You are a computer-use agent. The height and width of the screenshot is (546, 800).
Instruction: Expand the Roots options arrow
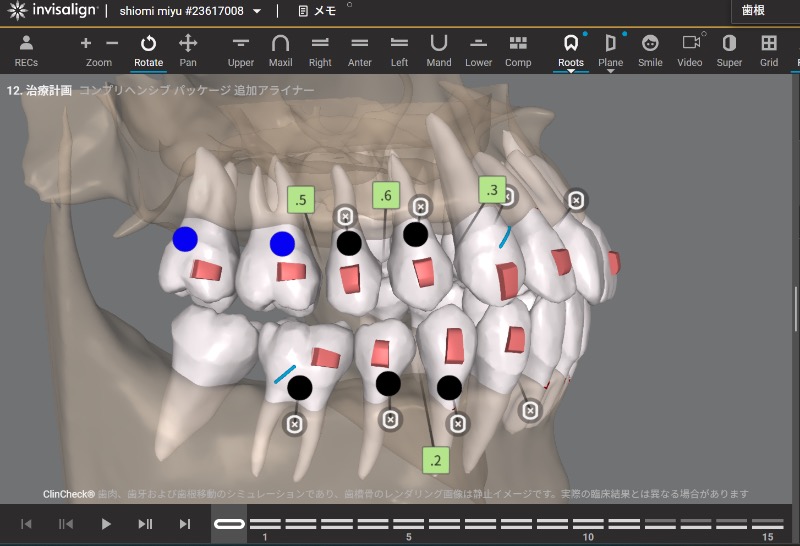571,73
